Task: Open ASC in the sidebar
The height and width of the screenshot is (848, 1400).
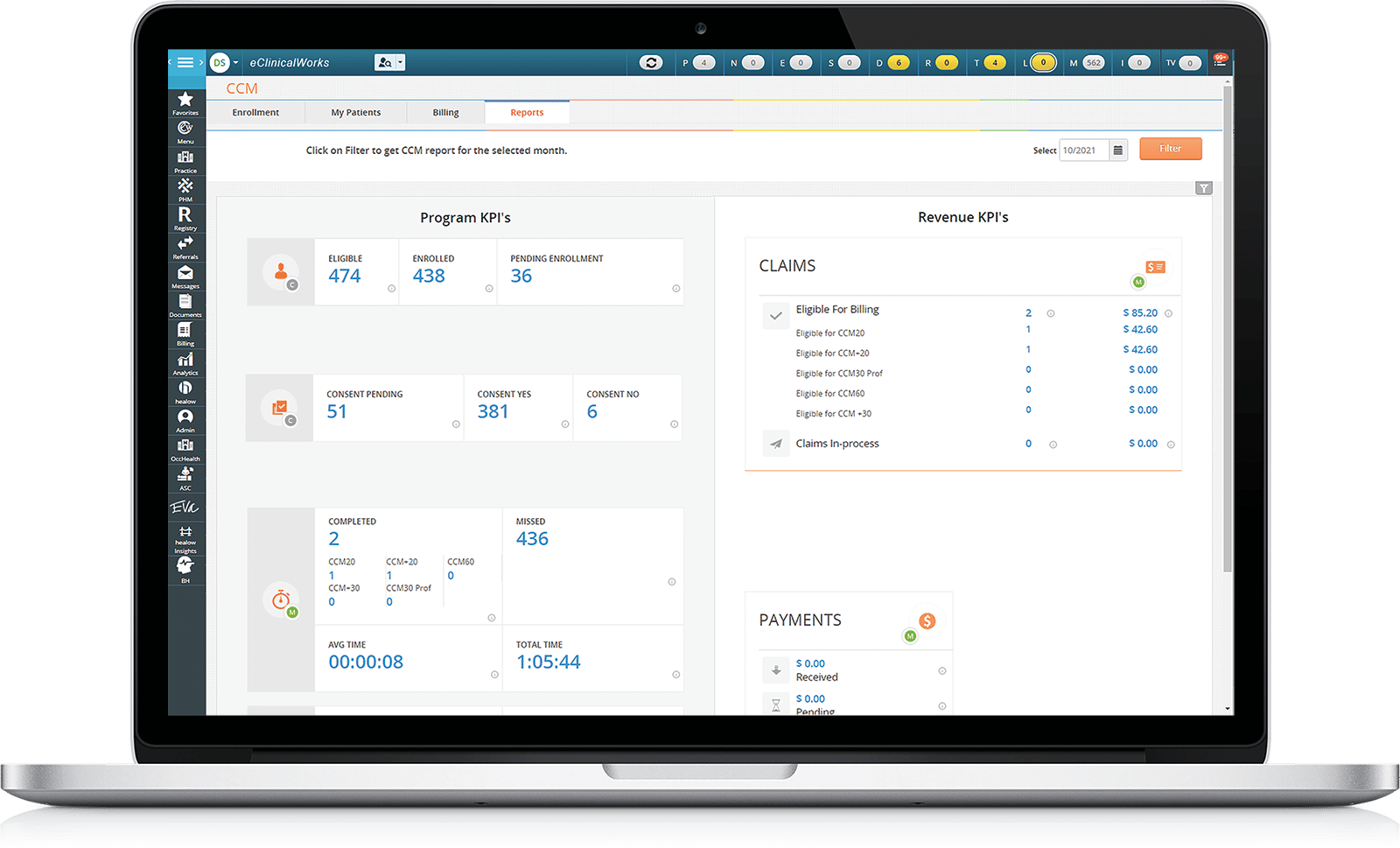Action: [x=185, y=478]
